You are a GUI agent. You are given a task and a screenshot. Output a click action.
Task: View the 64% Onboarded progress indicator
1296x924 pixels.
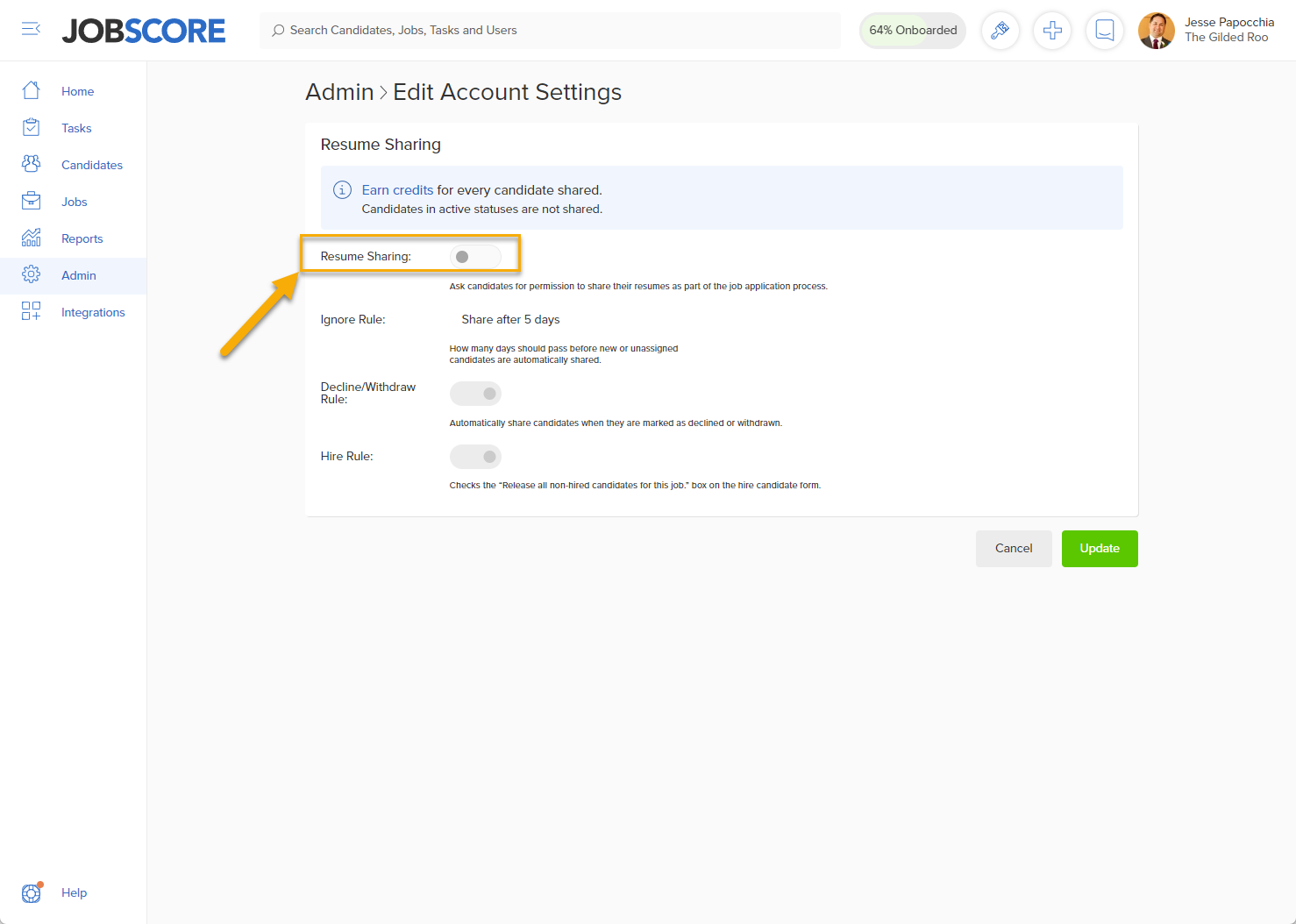(913, 31)
